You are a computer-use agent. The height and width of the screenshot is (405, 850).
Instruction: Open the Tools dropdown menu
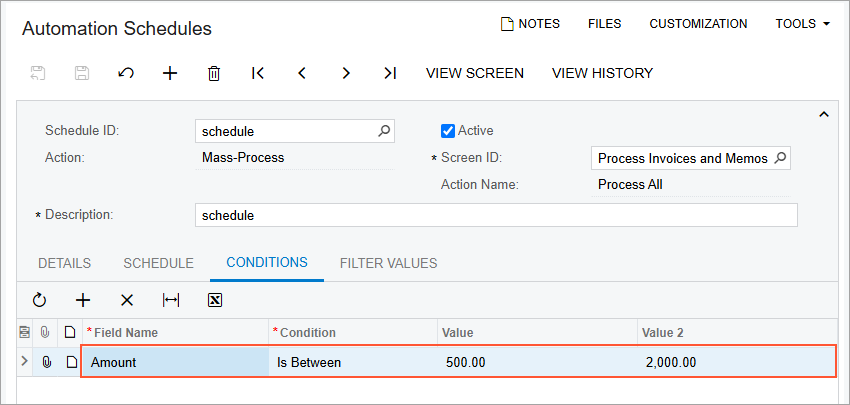pyautogui.click(x=803, y=23)
